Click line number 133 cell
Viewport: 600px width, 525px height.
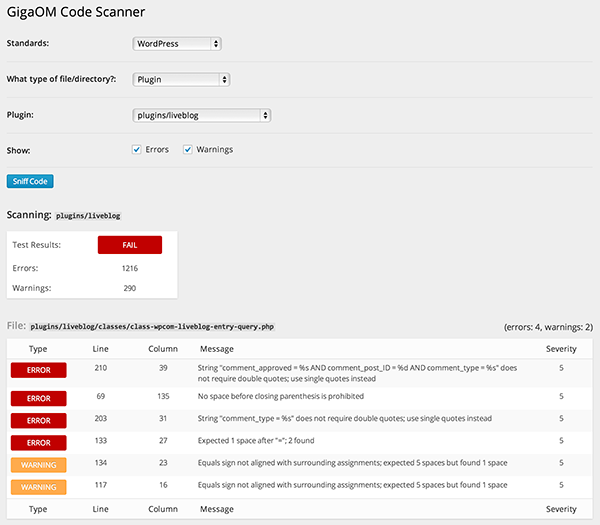[101, 440]
